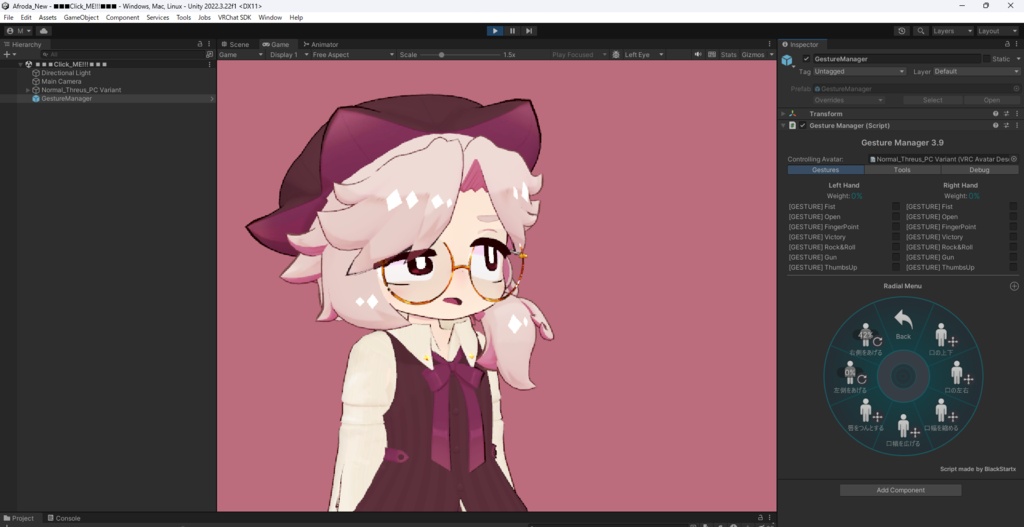Click the Inspector panel lock icon

(1006, 44)
